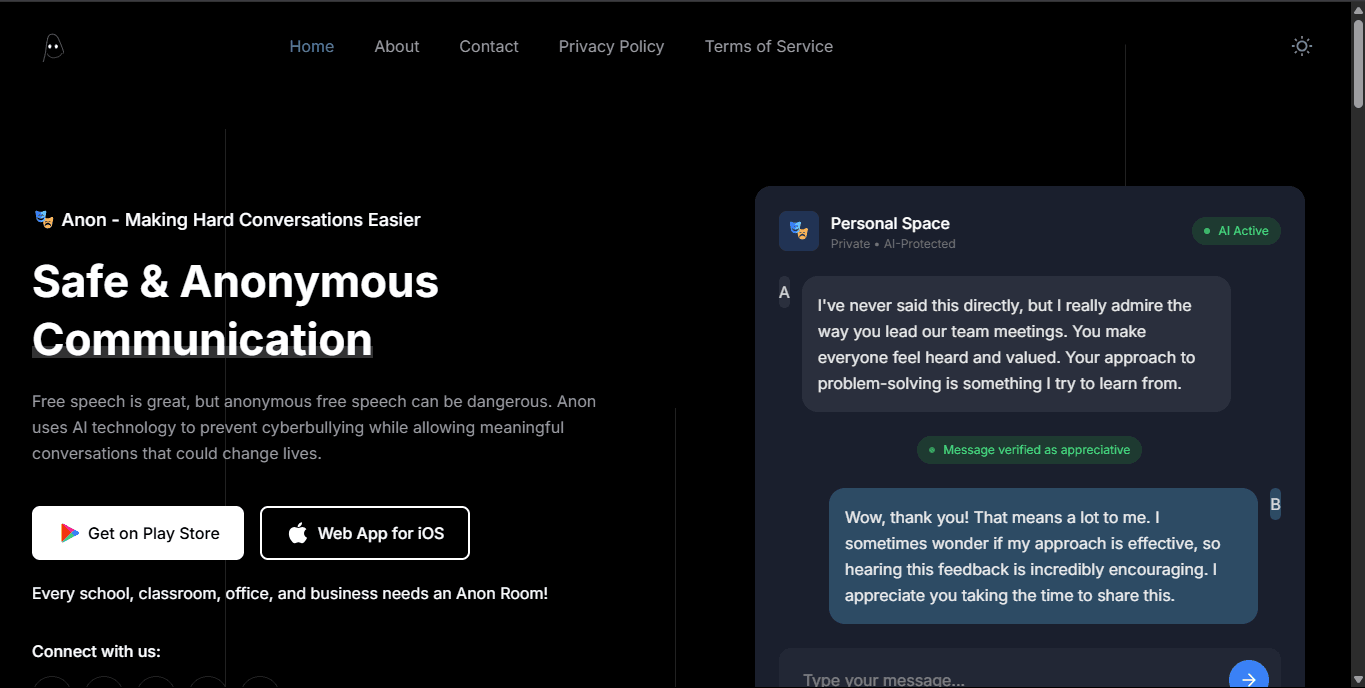Image resolution: width=1365 pixels, height=688 pixels.
Task: Click Anon - Making Hard Conversations Easier text
Action: tap(241, 219)
